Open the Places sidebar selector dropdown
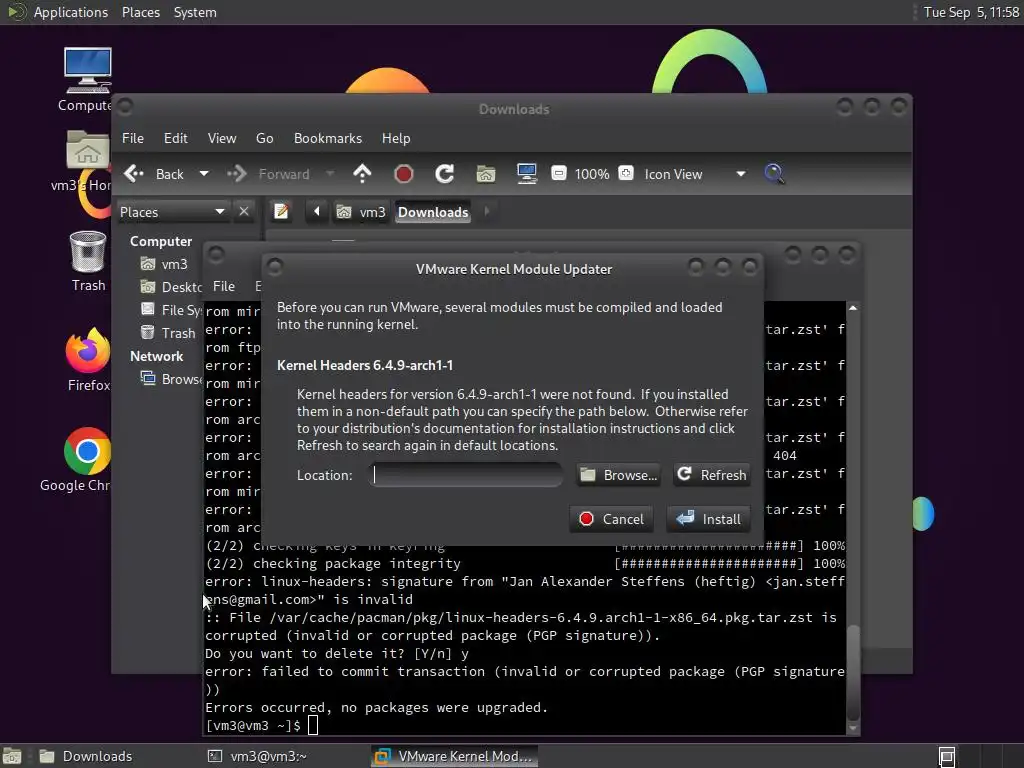 [172, 212]
